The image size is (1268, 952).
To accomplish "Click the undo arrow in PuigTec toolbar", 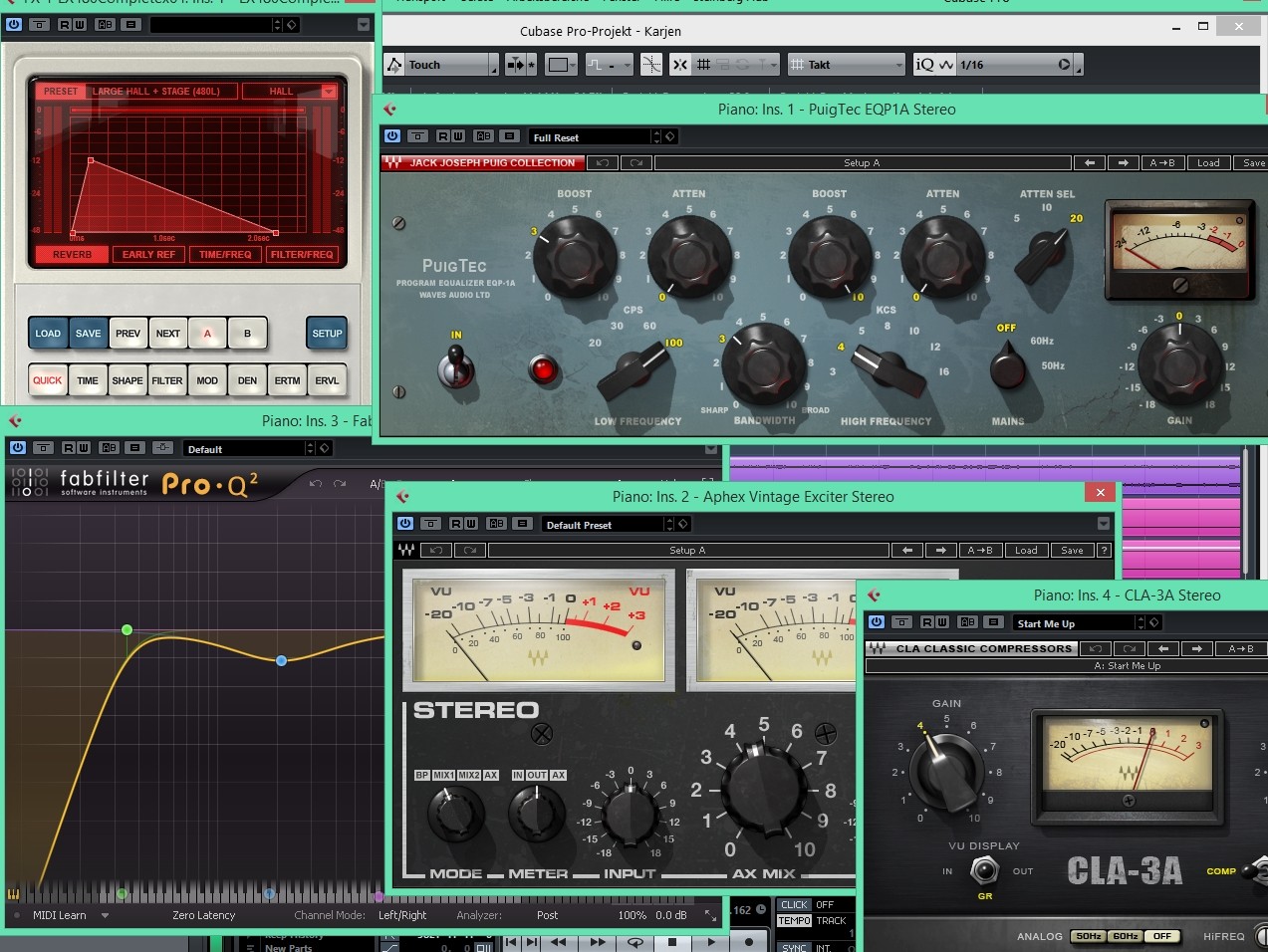I will [601, 162].
